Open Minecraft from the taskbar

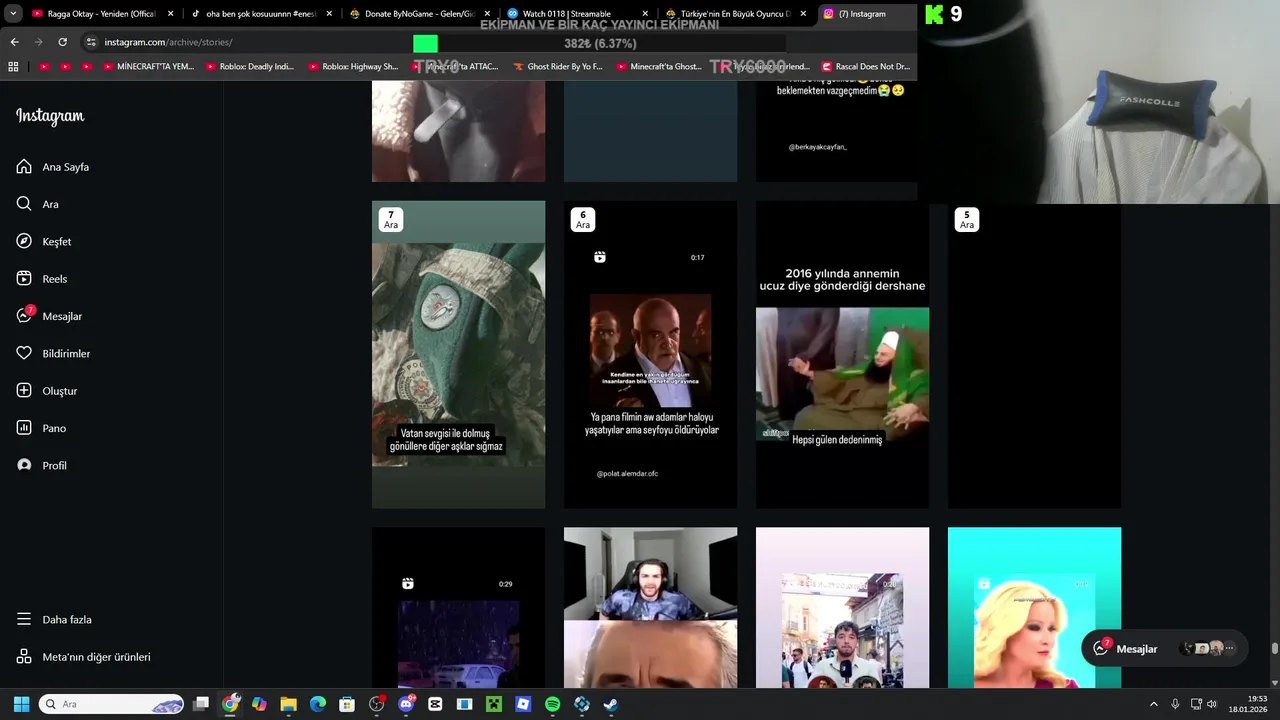point(494,704)
